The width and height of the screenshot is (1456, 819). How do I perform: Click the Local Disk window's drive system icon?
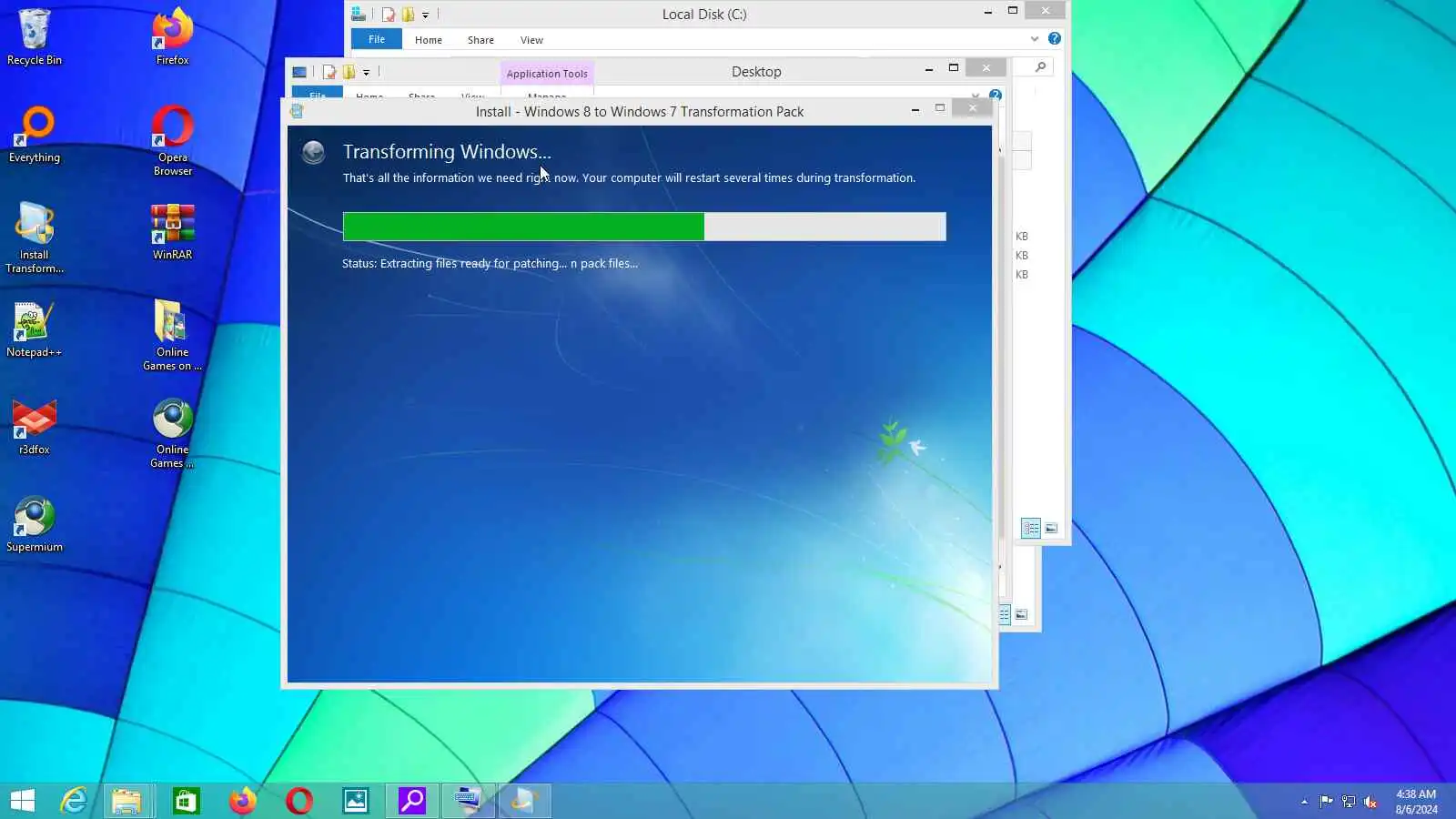359,15
